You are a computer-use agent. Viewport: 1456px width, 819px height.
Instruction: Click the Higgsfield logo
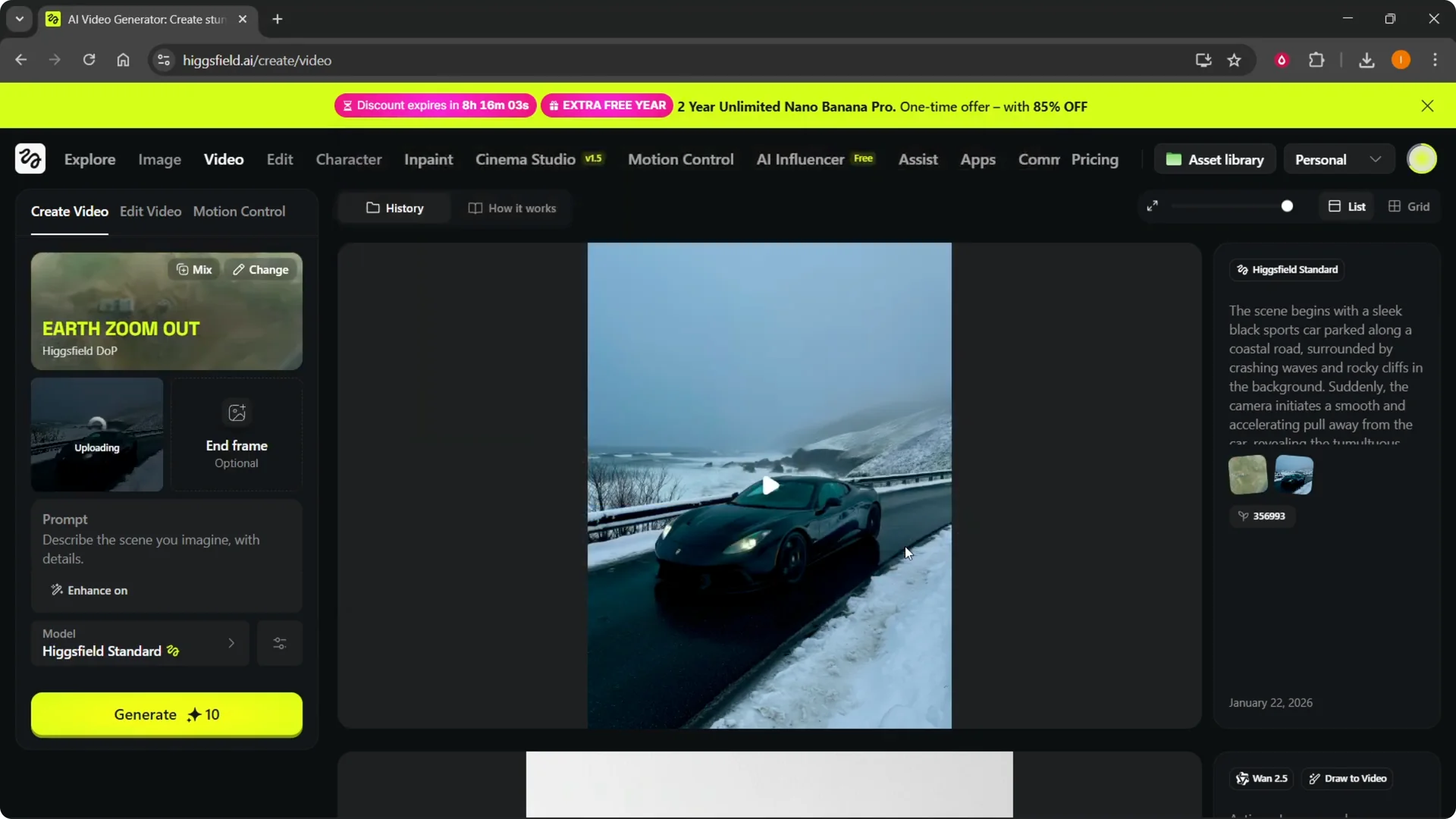[30, 158]
